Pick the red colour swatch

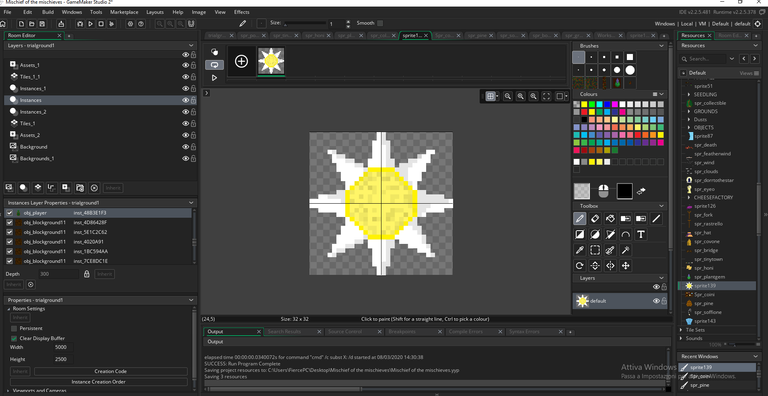584,112
